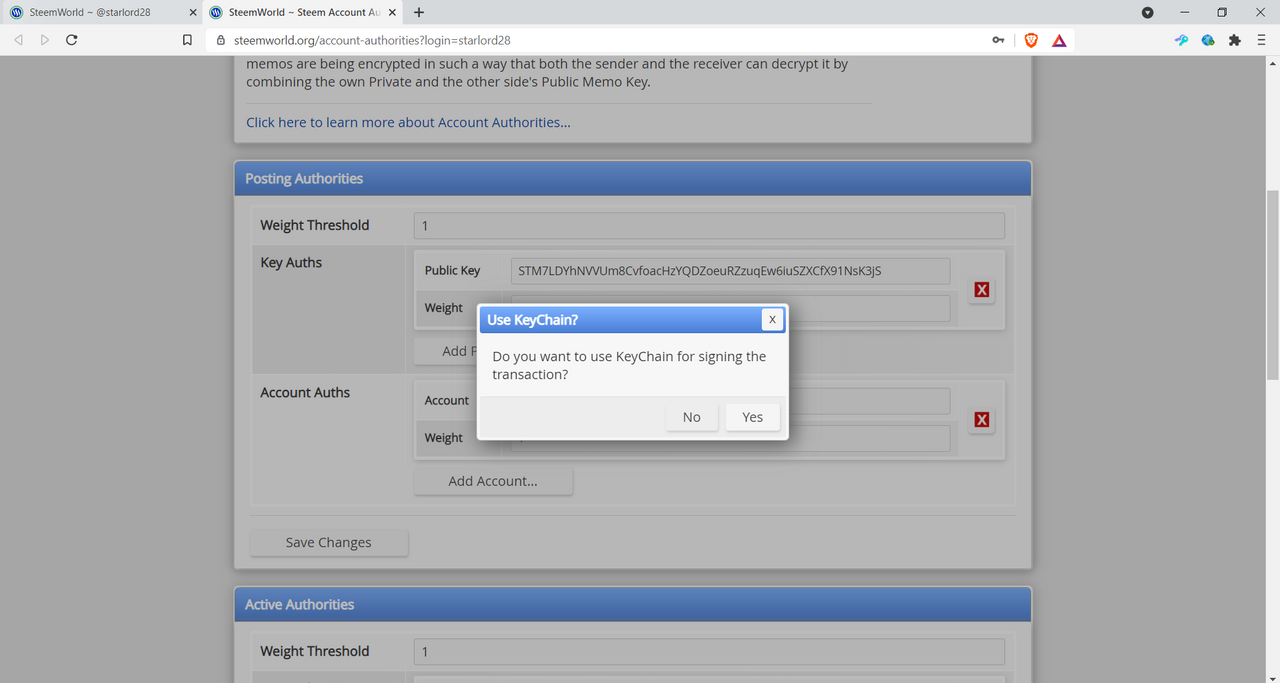Focus the Active Authorities Weight Threshold field
This screenshot has height=683, width=1280.
pos(709,651)
